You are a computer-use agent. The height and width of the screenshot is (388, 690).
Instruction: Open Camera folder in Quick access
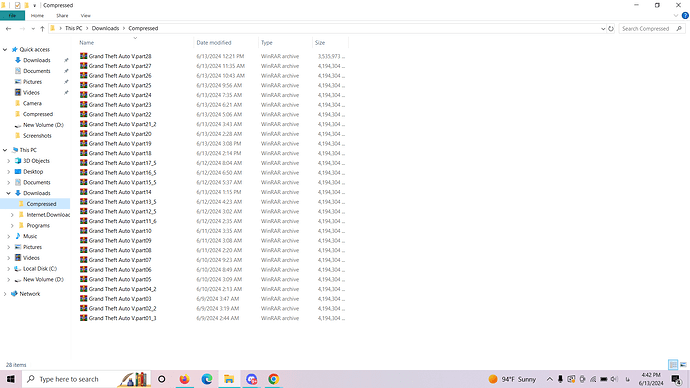click(32, 103)
